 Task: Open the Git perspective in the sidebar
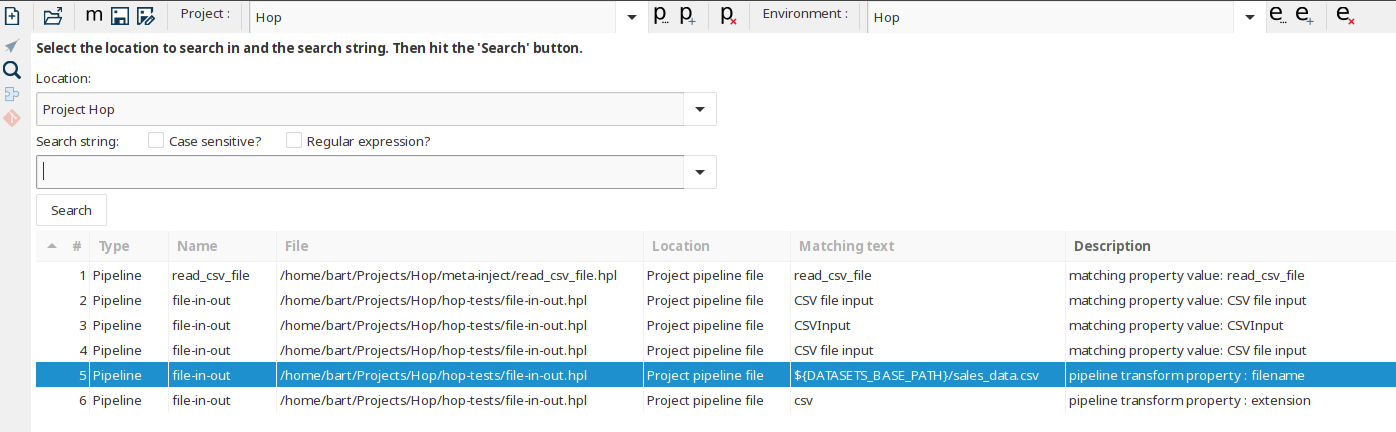[12, 118]
